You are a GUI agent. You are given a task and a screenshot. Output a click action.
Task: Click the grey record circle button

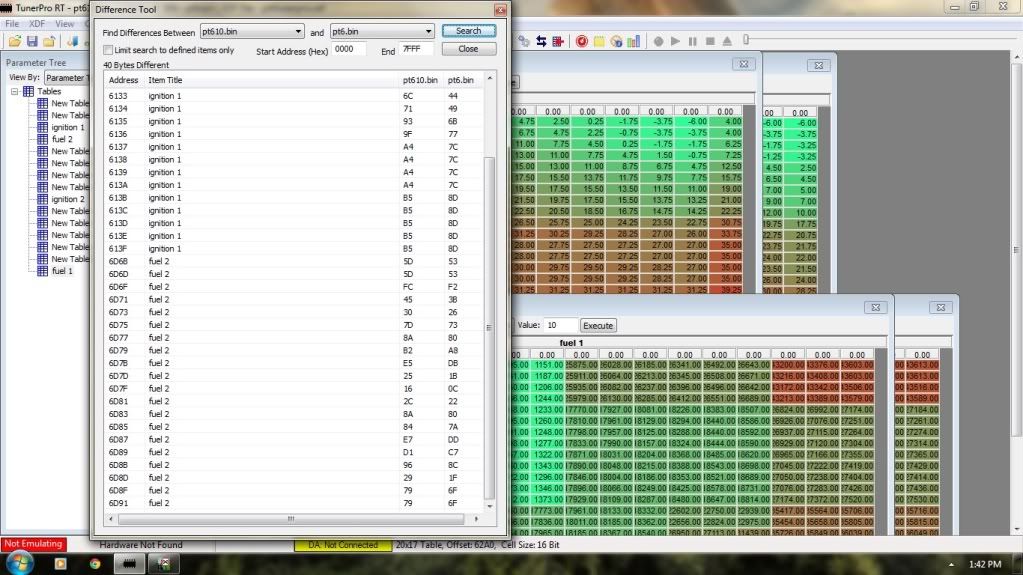tap(658, 41)
